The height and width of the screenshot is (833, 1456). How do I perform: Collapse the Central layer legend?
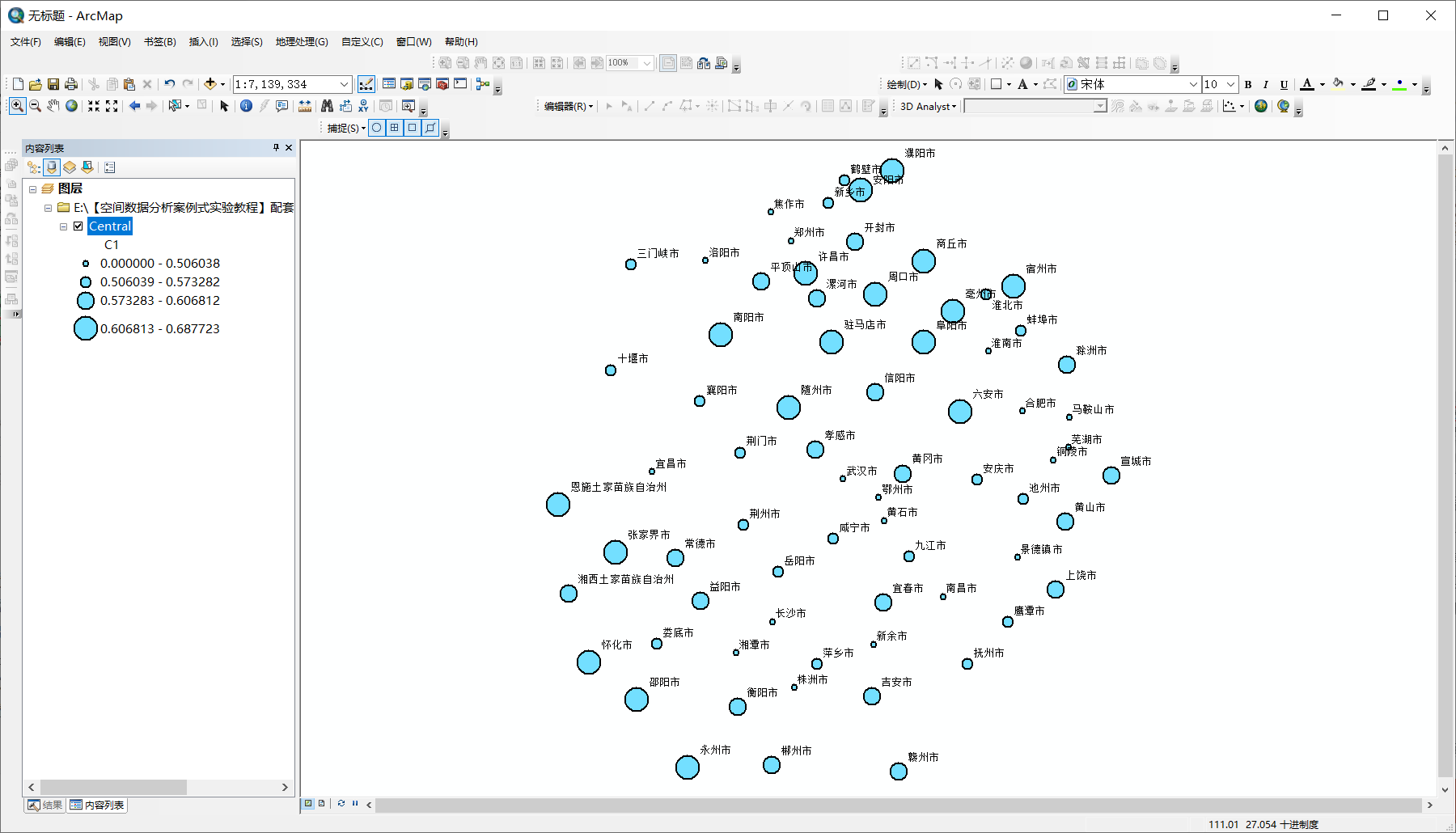[x=63, y=226]
